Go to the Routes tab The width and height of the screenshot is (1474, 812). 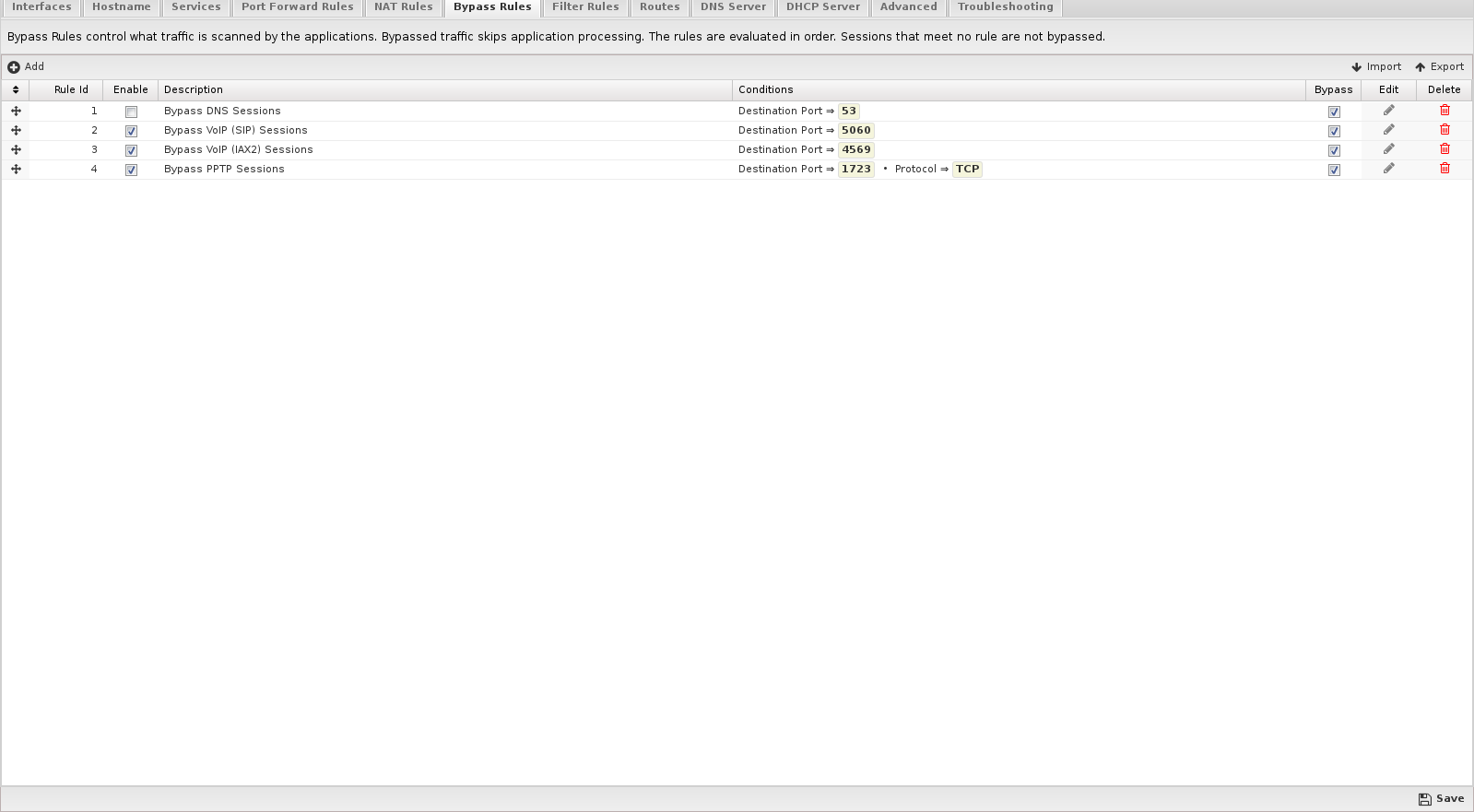(660, 7)
